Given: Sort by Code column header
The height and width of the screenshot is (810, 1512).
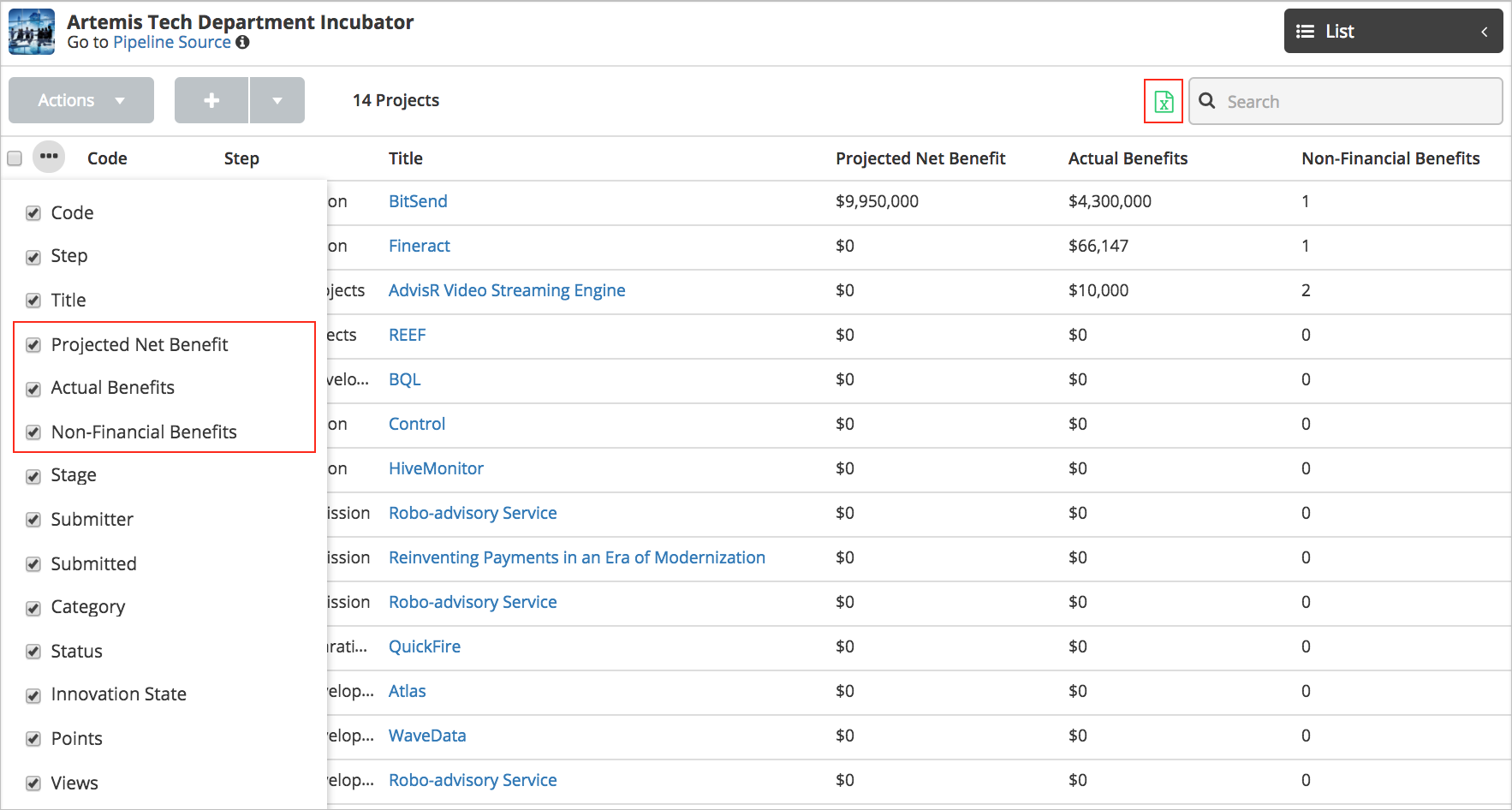Looking at the screenshot, I should (x=107, y=158).
